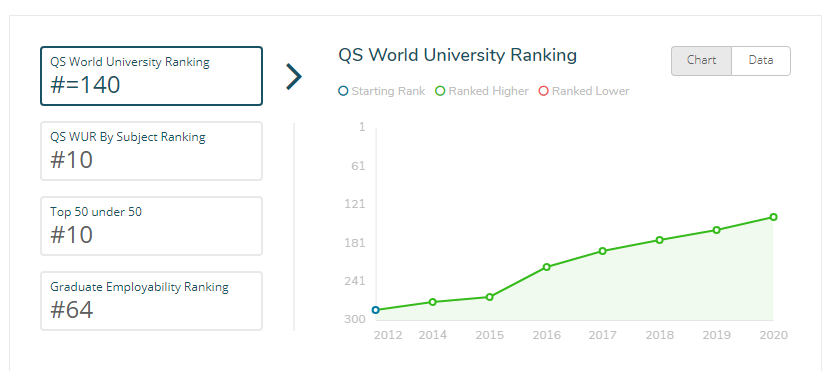
Task: Click the 181 y-axis label
Action: 354,243
